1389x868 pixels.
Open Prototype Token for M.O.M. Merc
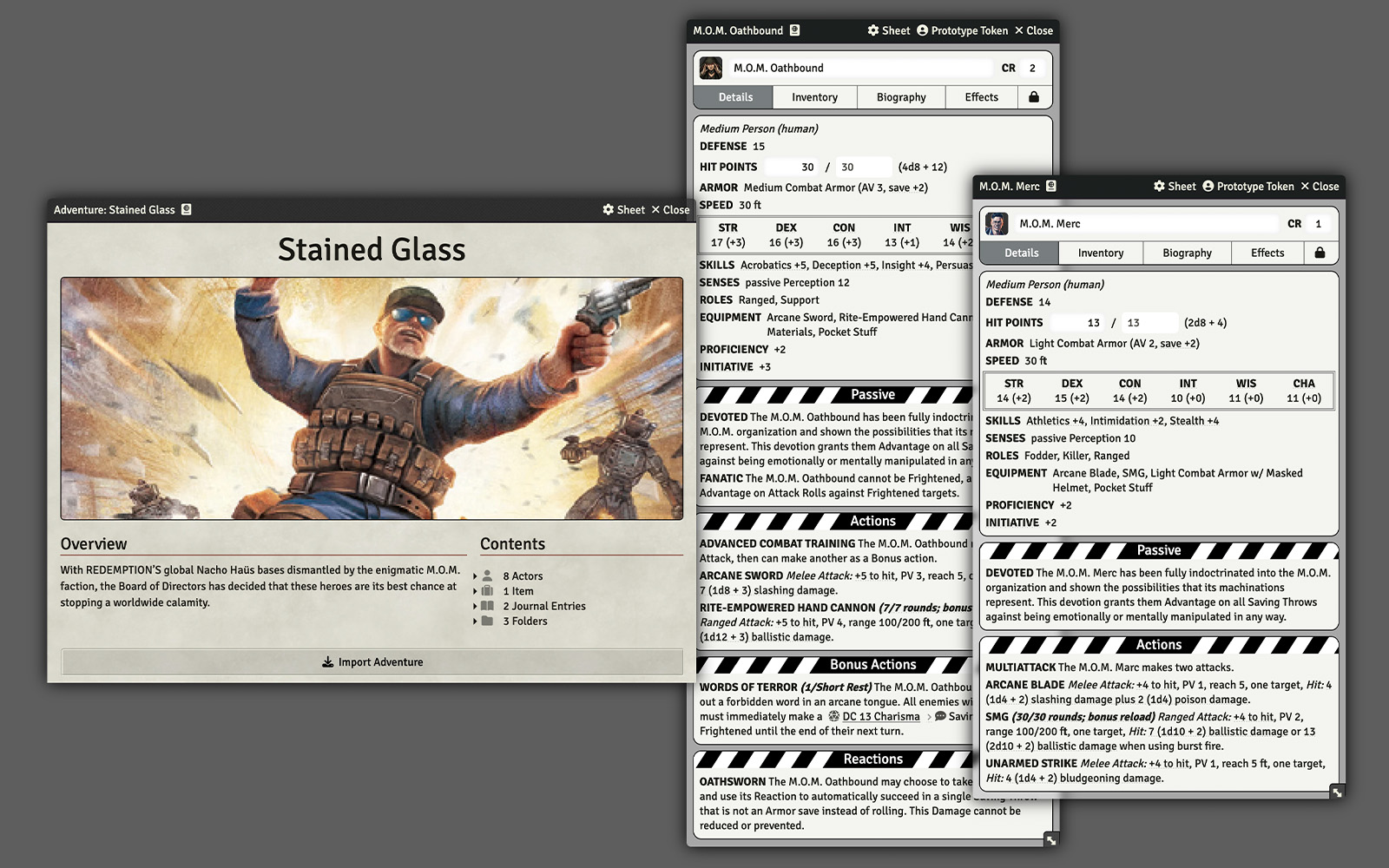pyautogui.click(x=1247, y=187)
